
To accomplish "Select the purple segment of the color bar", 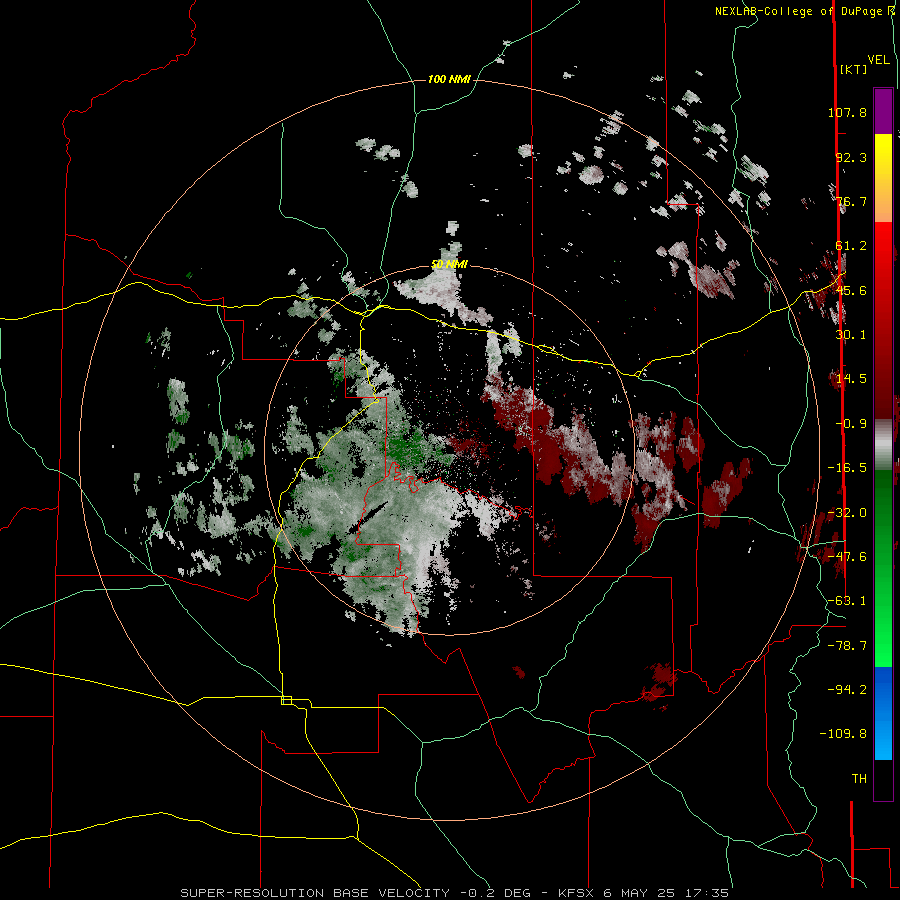I will tap(883, 111).
